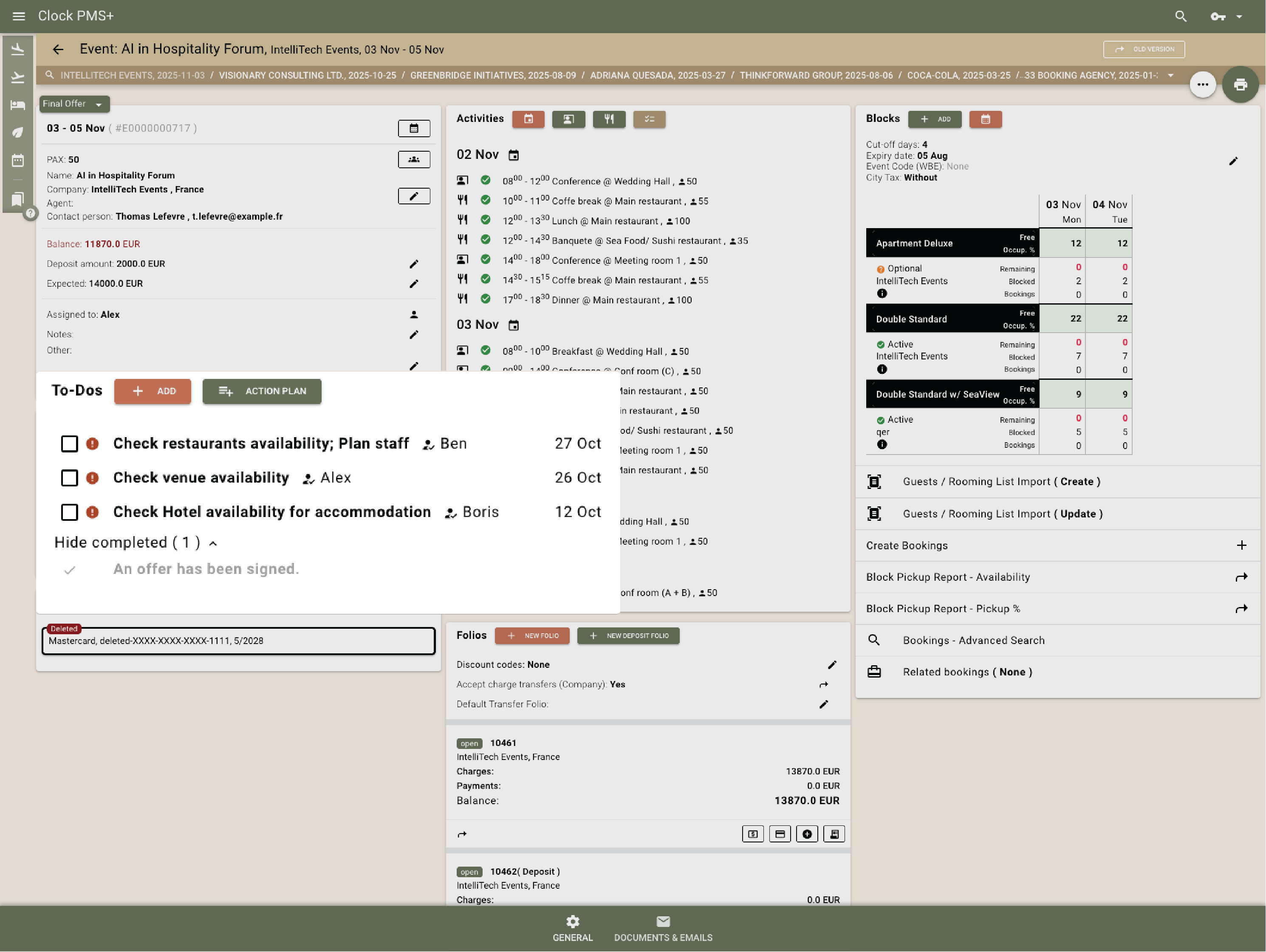Screen dimensions: 1266x952
Task: Switch to Documents & Emails tab
Action: pos(663,927)
